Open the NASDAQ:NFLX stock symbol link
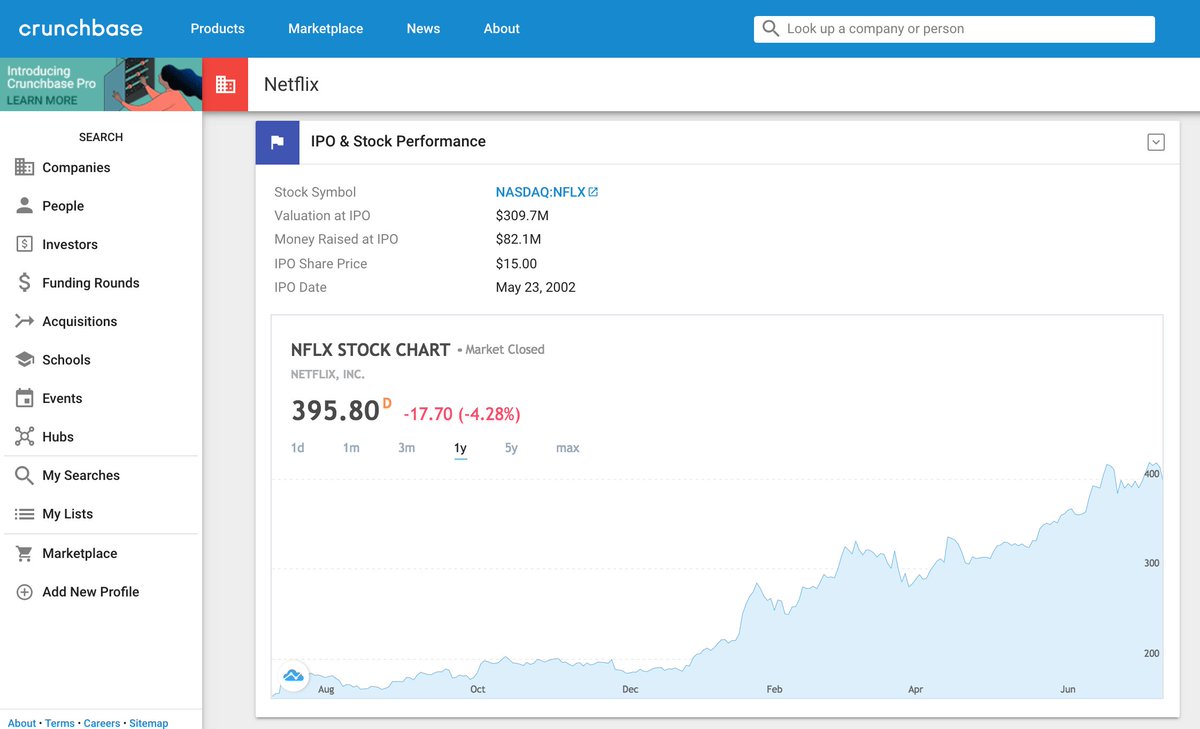 pyautogui.click(x=541, y=192)
